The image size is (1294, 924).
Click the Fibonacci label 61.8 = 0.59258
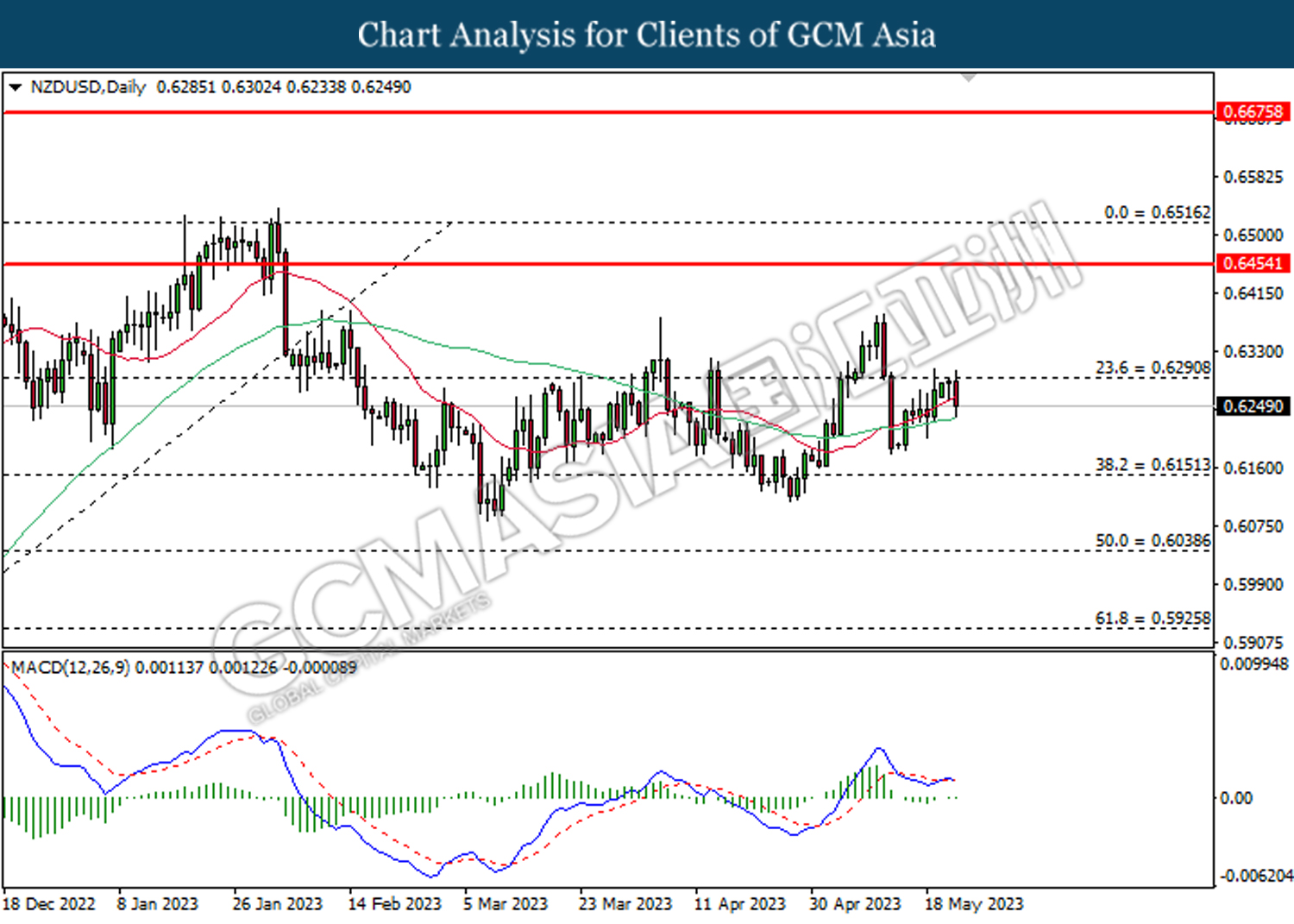point(1153,619)
